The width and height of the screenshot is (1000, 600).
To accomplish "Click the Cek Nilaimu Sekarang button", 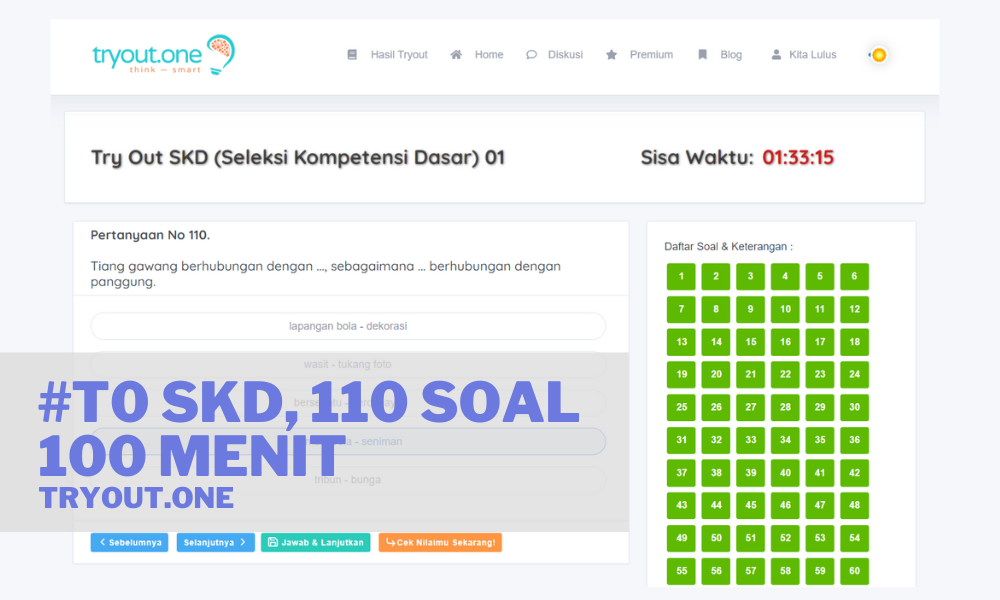I will coord(440,542).
